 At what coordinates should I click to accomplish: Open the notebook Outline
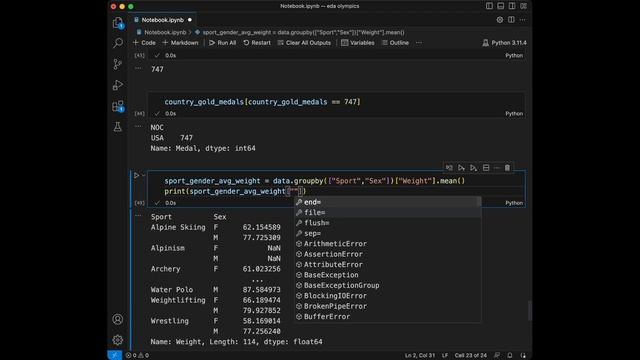[395, 42]
